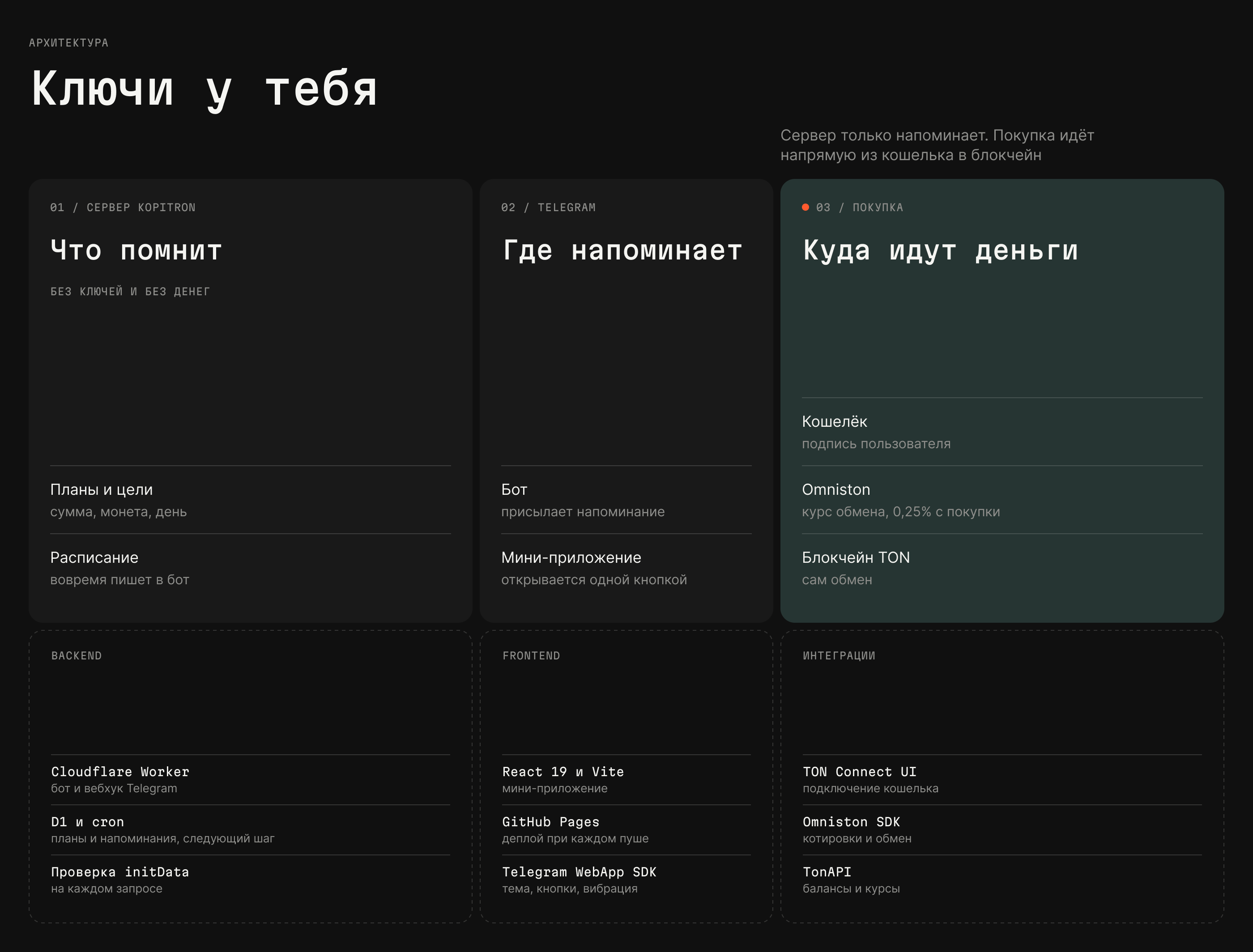Click 'вовремя пишет в бот' description

click(x=119, y=580)
